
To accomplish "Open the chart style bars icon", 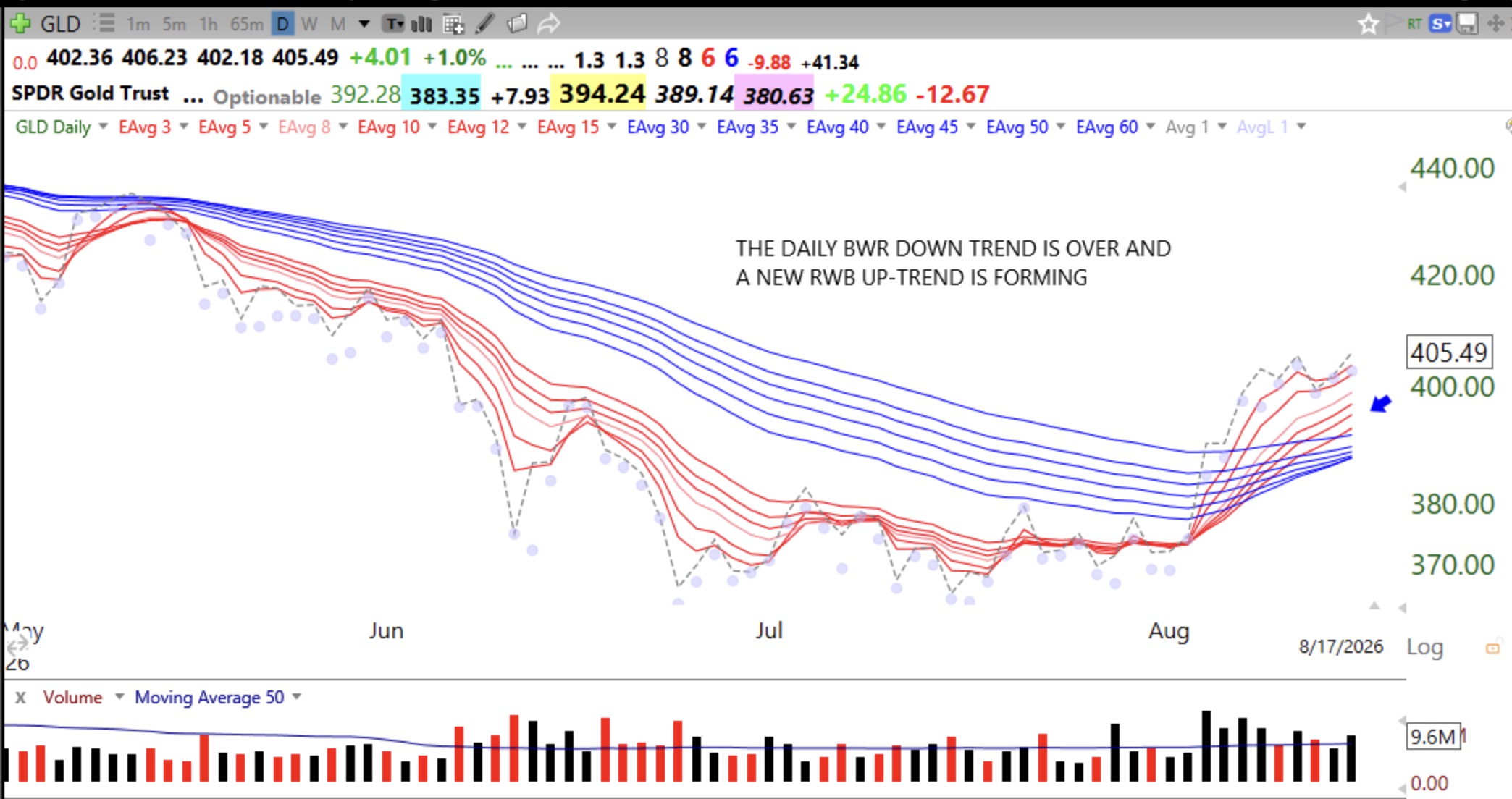I will (421, 25).
